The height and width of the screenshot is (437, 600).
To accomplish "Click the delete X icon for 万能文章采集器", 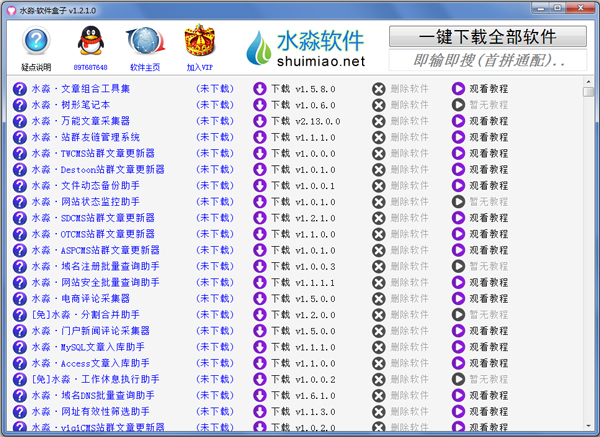I will (379, 121).
